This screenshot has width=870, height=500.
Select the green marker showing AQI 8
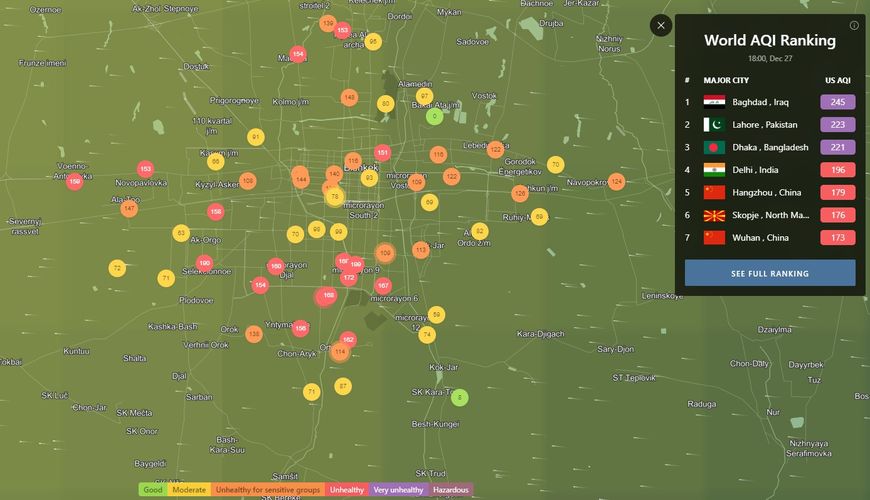pos(459,397)
